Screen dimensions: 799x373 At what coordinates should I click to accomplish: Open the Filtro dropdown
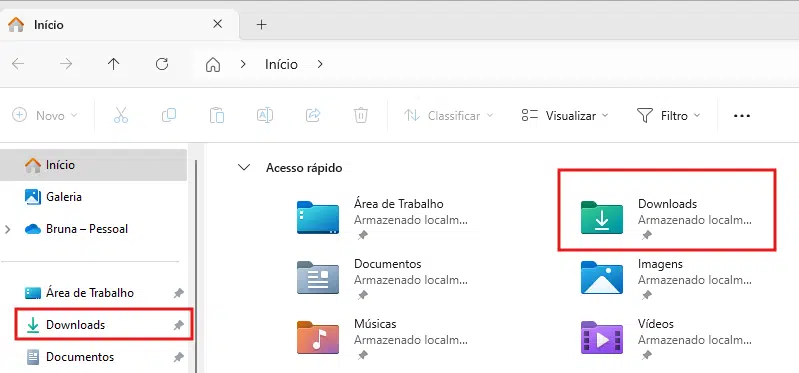(x=669, y=116)
